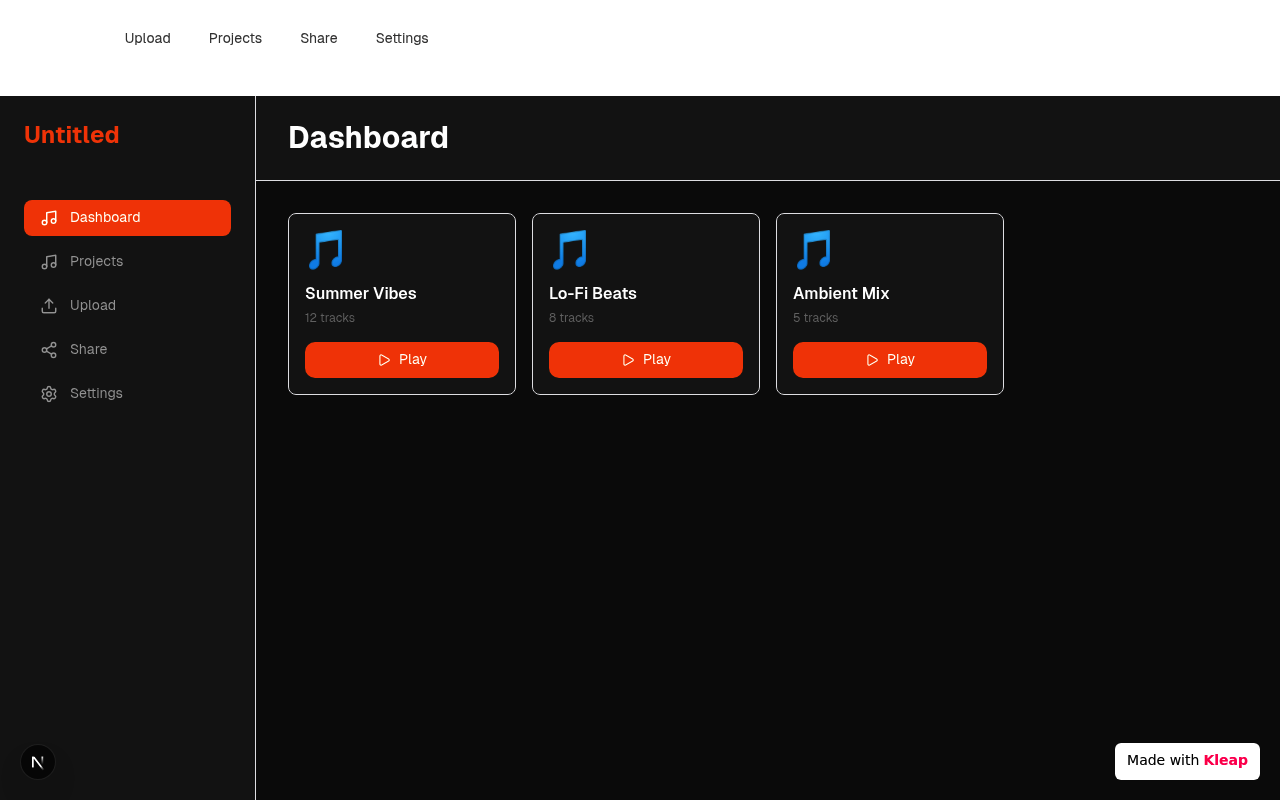Click the Dashboard page heading
1280x800 pixels.
click(x=368, y=138)
